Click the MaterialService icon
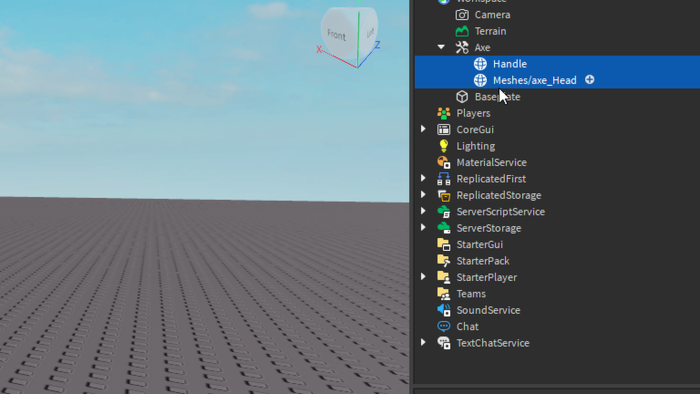The height and width of the screenshot is (394, 700). [443, 162]
